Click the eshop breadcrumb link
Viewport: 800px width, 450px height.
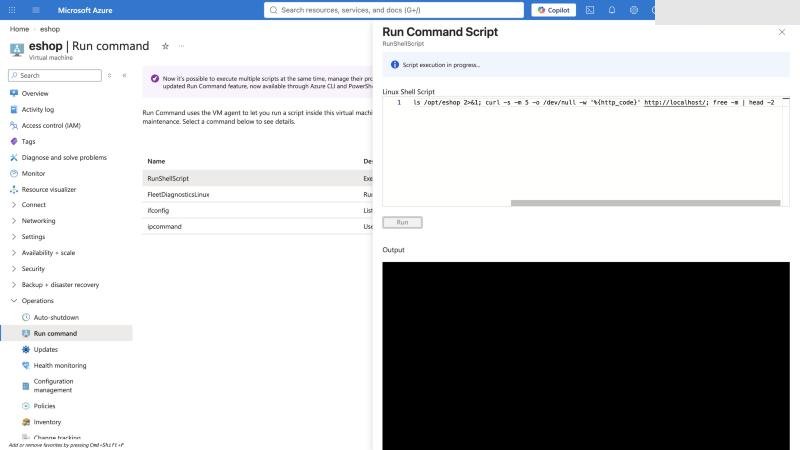coord(50,29)
